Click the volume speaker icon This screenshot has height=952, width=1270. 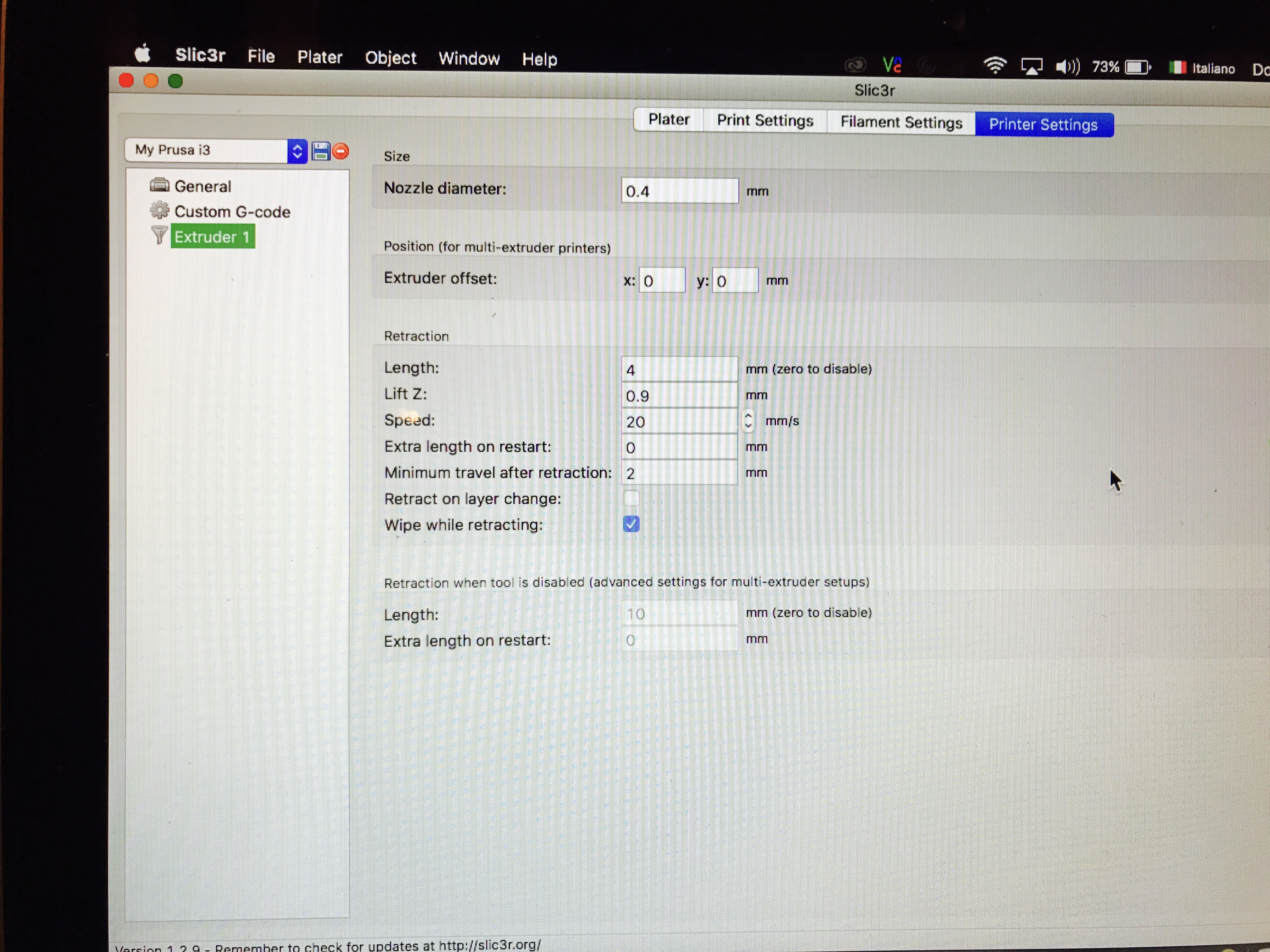point(1067,67)
